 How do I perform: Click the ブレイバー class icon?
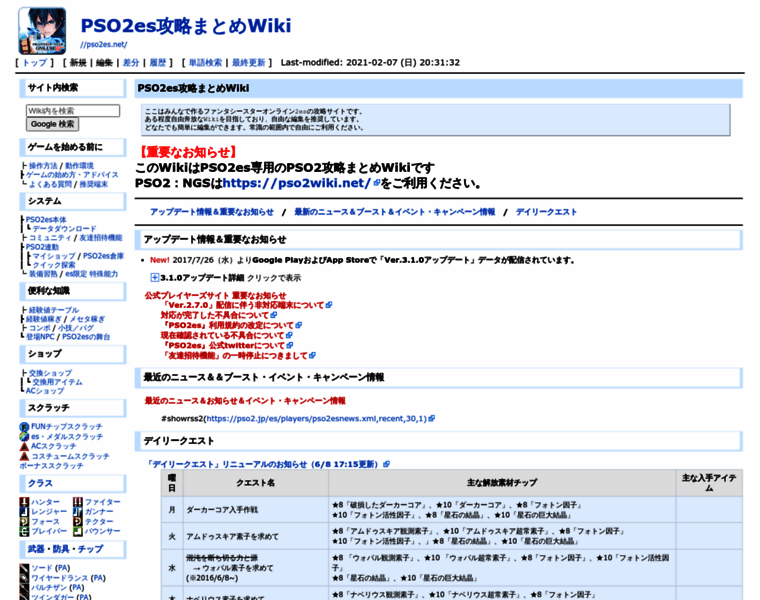point(24,532)
